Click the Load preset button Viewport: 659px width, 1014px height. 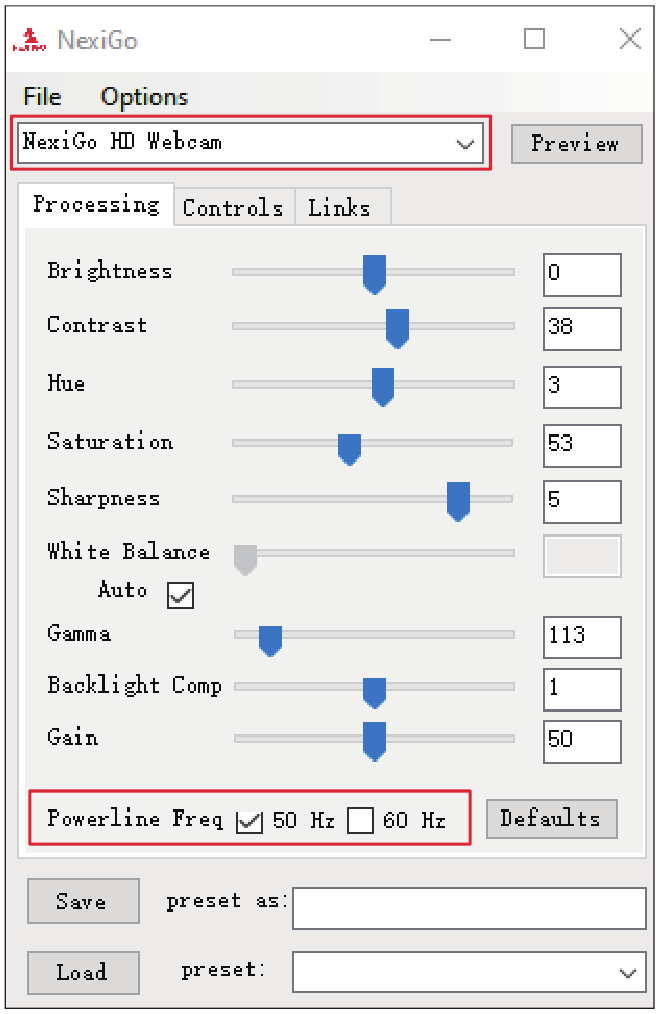pyautogui.click(x=83, y=972)
